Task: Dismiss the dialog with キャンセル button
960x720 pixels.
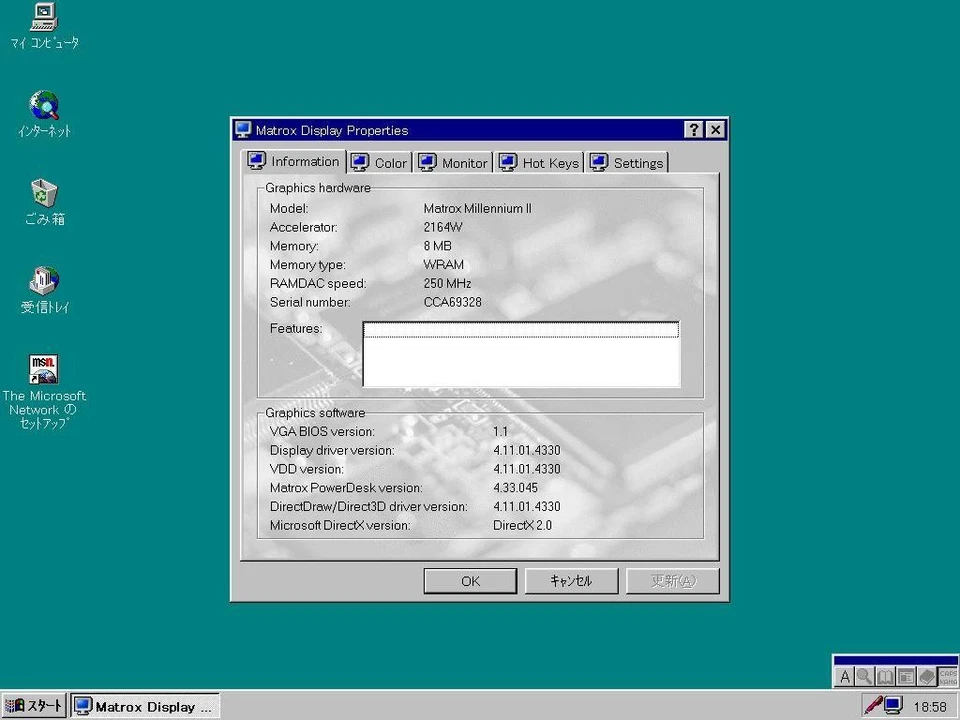Action: click(x=571, y=581)
